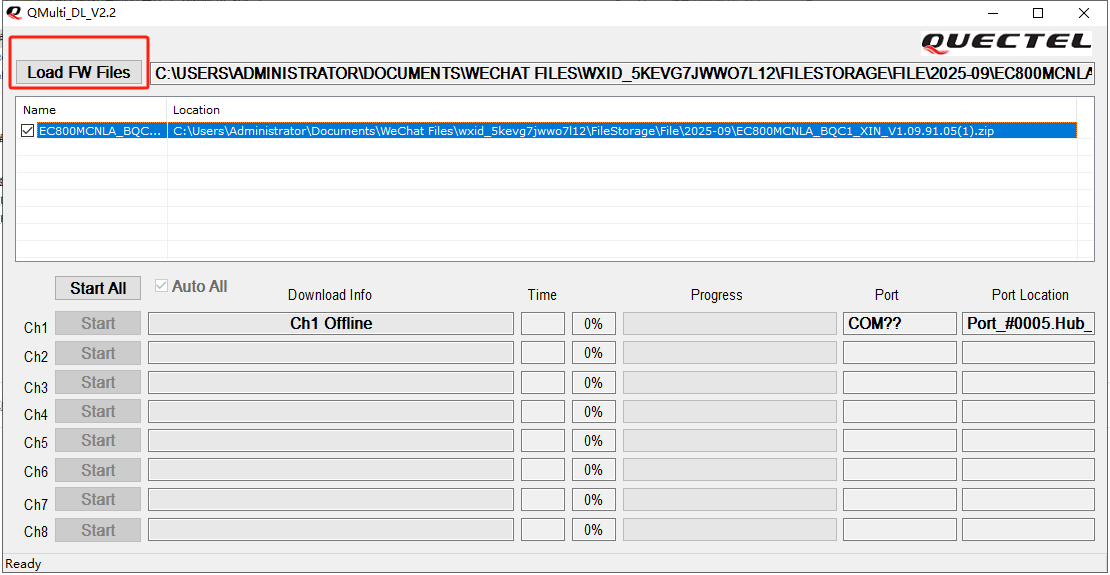The image size is (1110, 575).
Task: Click the Load FW Files button
Action: [79, 72]
